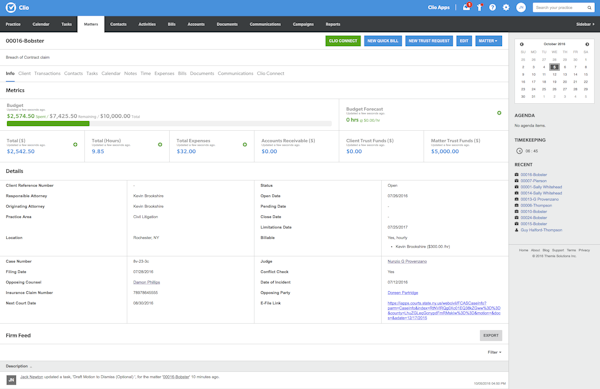The width and height of the screenshot is (600, 389).
Task: Click the timekeeping clock icon next to 06:45
Action: pyautogui.click(x=519, y=151)
